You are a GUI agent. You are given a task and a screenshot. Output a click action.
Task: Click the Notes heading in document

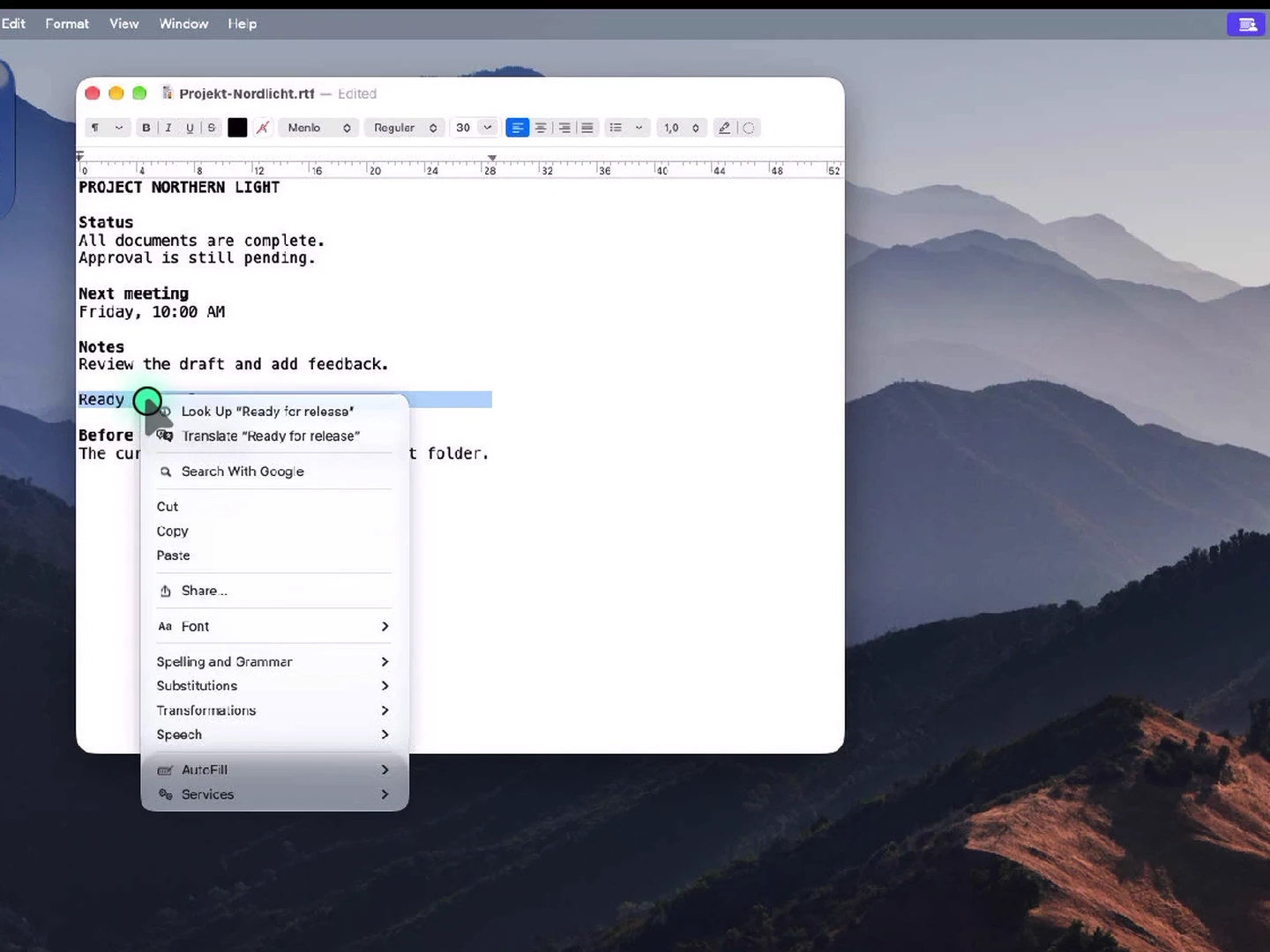click(x=101, y=347)
